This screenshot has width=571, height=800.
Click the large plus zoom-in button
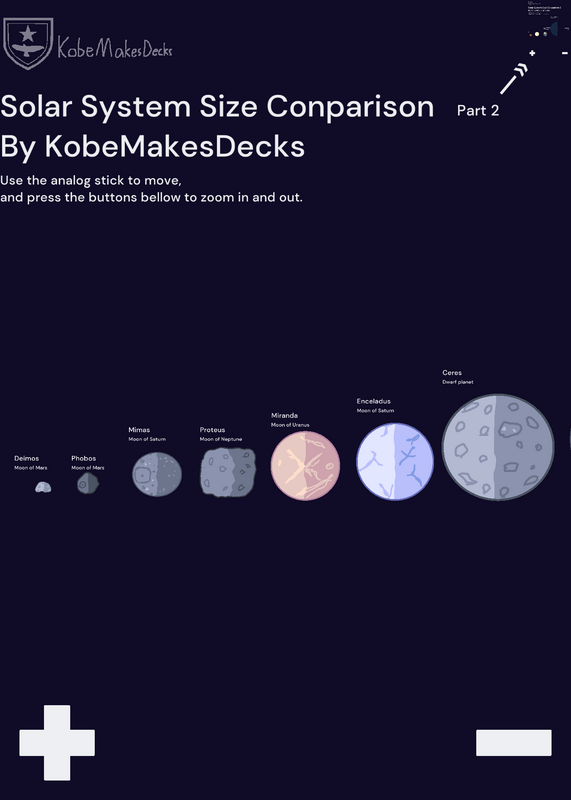[57, 742]
